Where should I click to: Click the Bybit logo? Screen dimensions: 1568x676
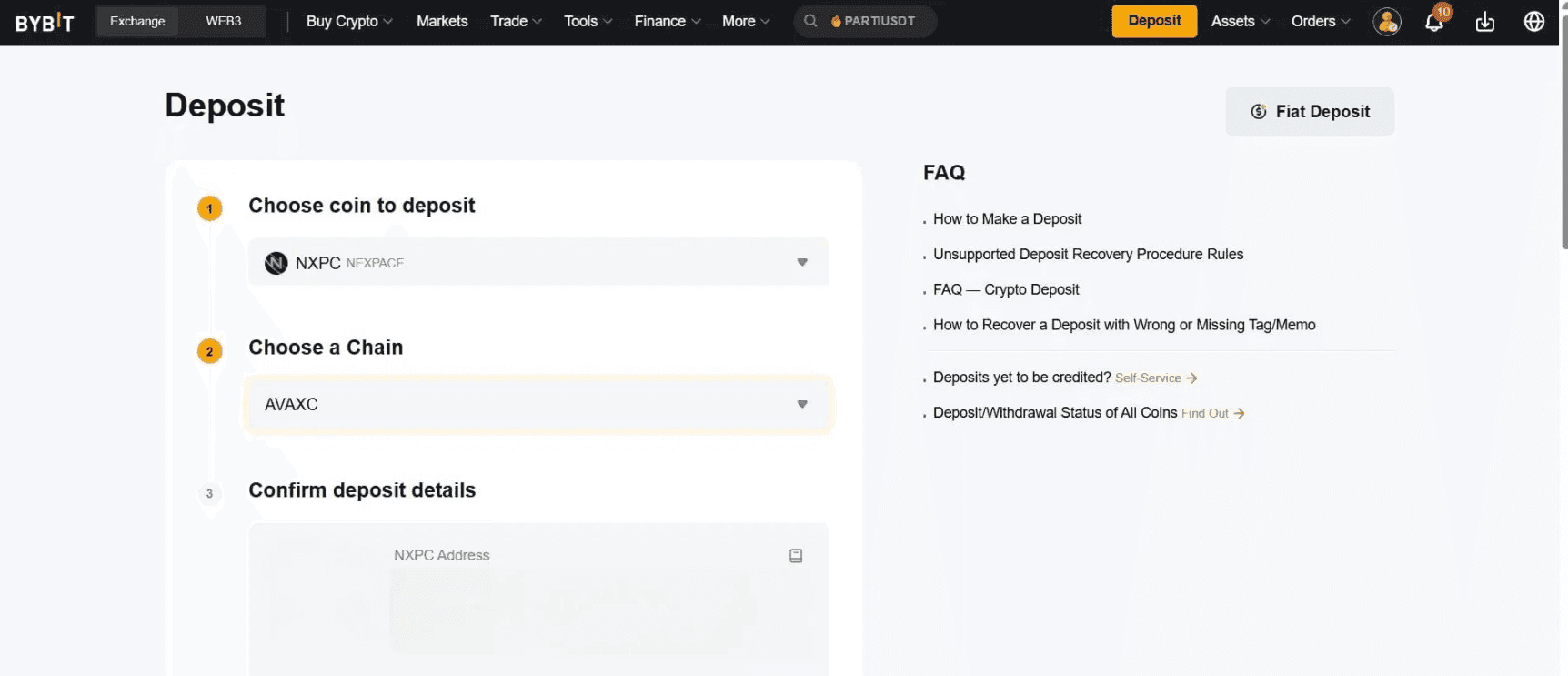click(45, 22)
